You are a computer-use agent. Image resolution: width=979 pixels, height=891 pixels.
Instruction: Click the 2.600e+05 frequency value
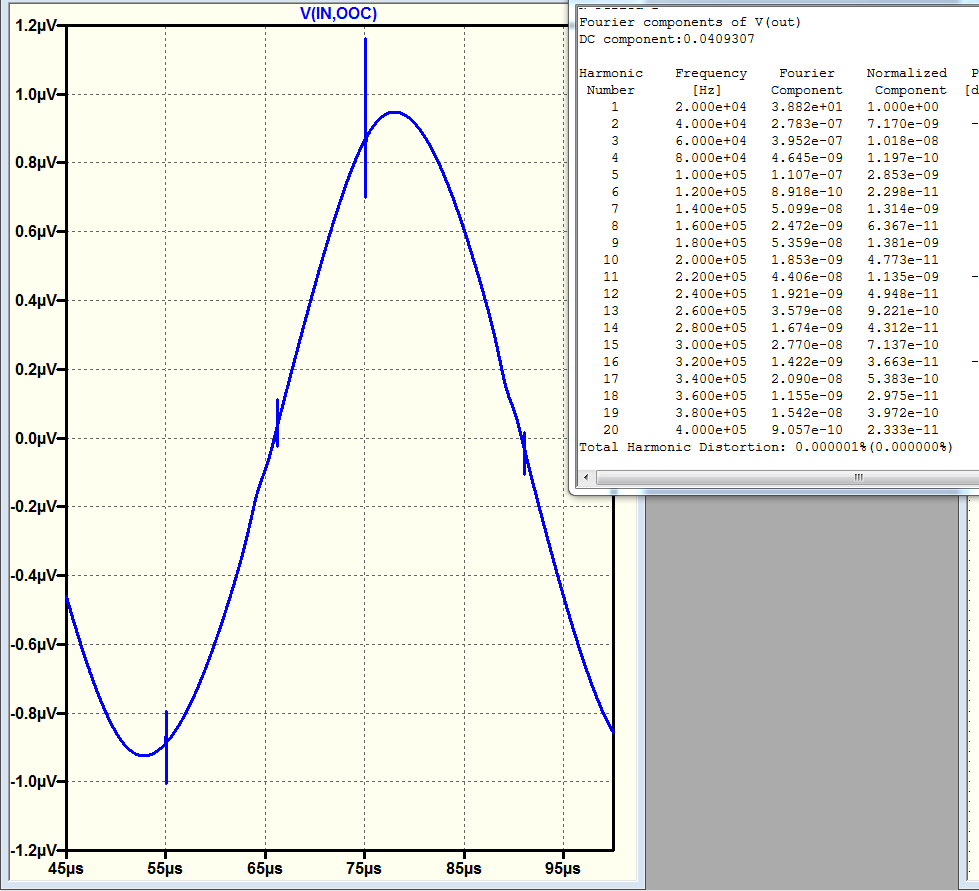pyautogui.click(x=711, y=311)
